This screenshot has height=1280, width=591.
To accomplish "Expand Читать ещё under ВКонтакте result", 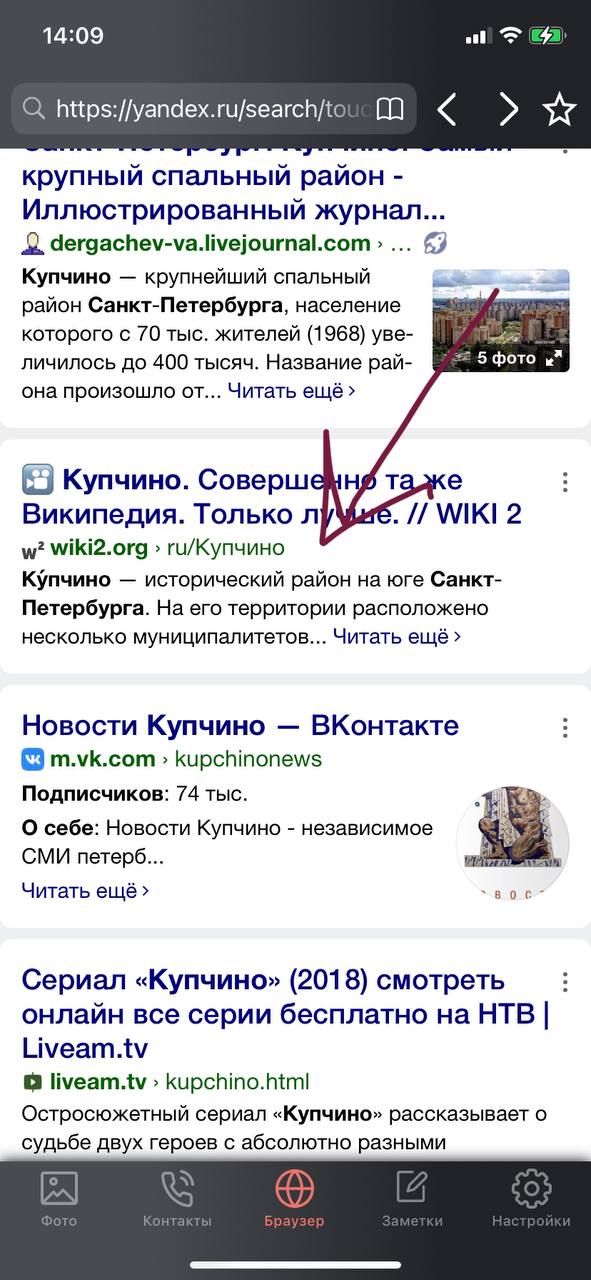I will (85, 889).
